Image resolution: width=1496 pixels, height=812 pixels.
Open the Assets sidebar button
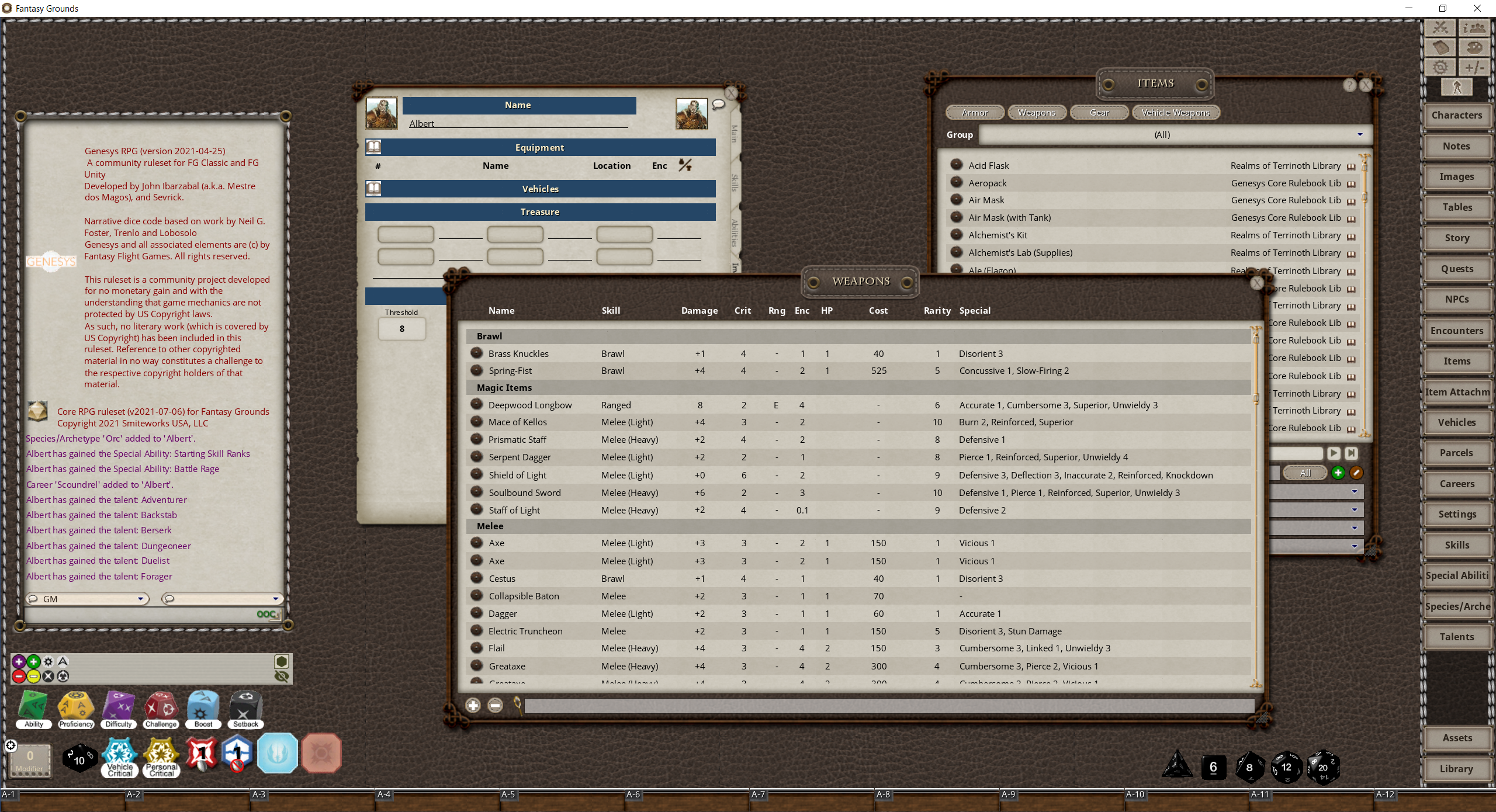coord(1457,738)
